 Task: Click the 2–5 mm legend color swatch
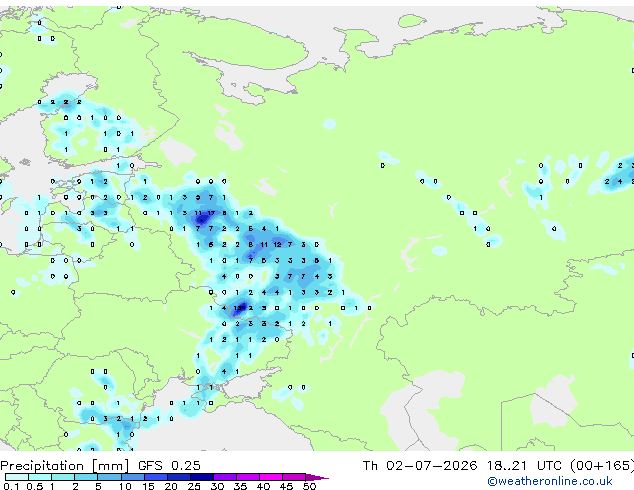pos(86,477)
